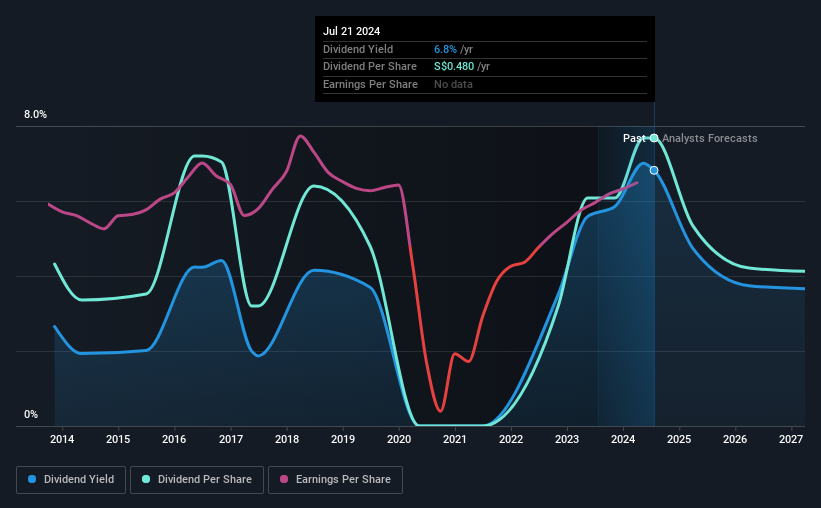Image resolution: width=821 pixels, height=508 pixels.
Task: Click the 'Analysts Forecasts' label
Action: click(709, 138)
